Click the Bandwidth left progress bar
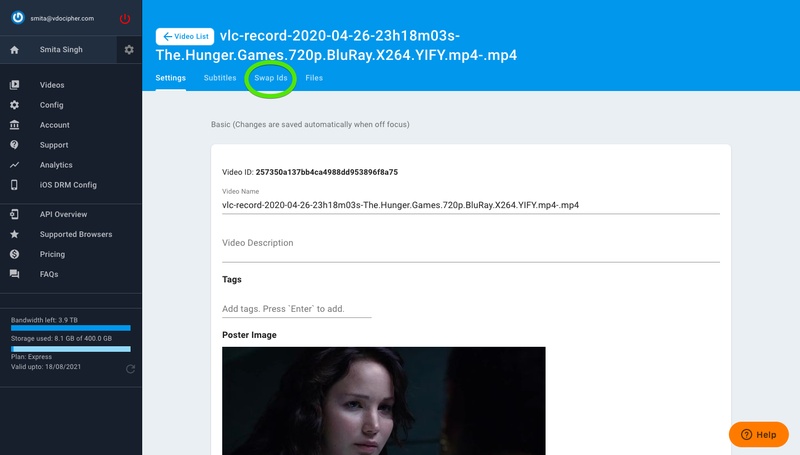 (x=71, y=328)
